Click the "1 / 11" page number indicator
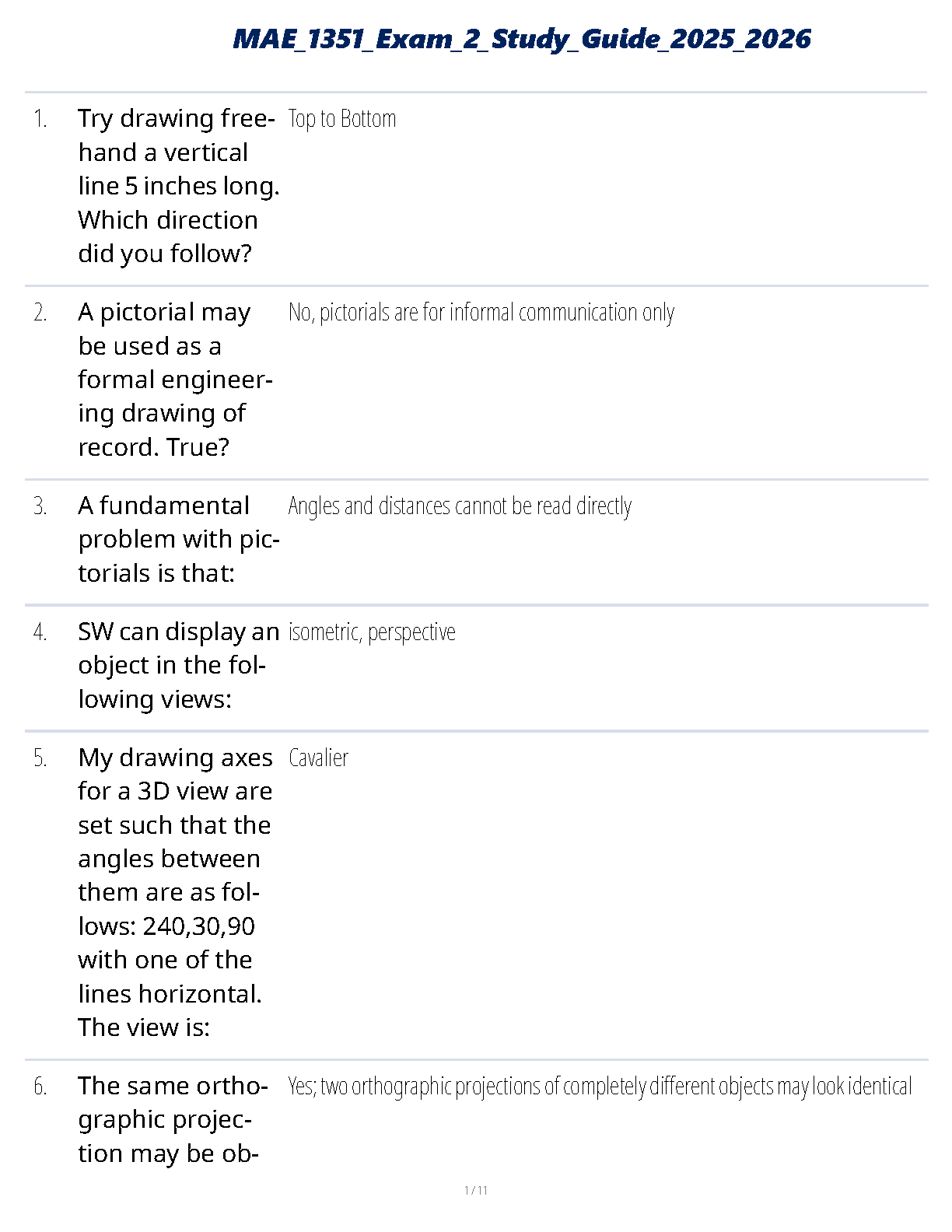Screen dimensions: 952x1232 pyautogui.click(x=475, y=1190)
